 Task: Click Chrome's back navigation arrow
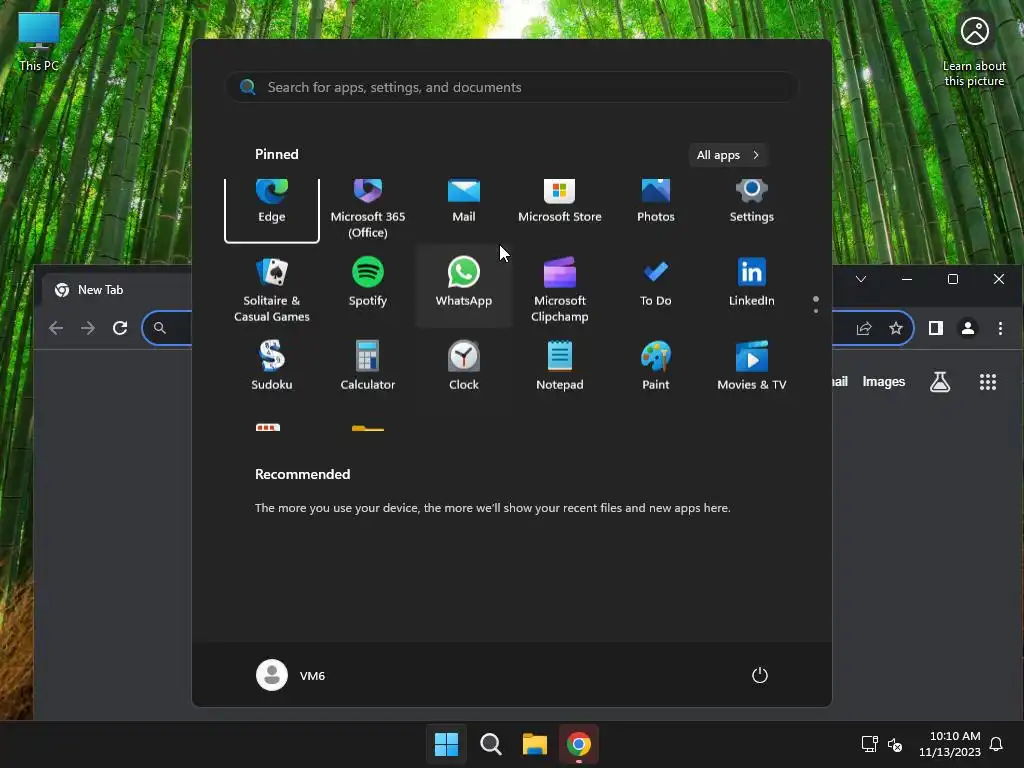click(x=56, y=328)
